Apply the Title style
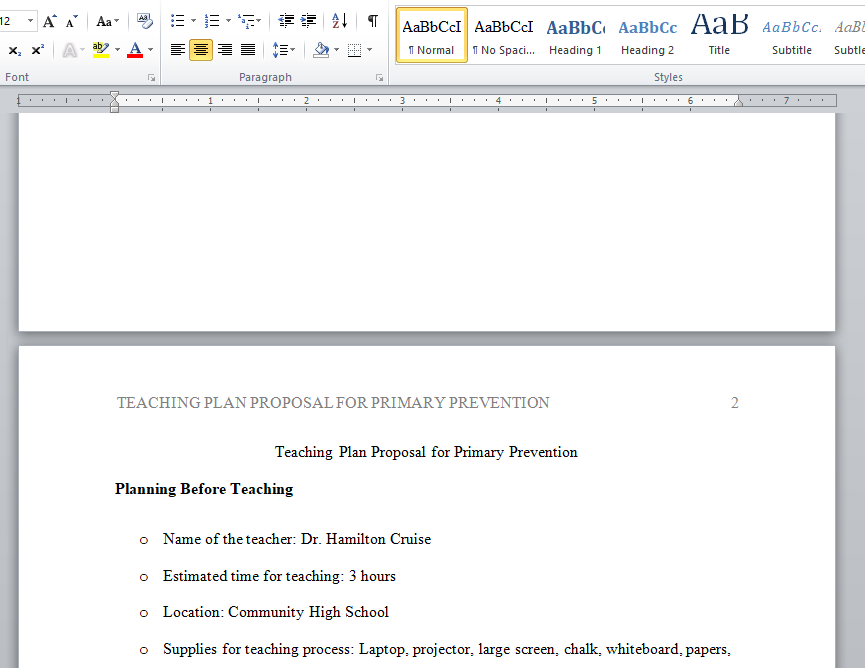The height and width of the screenshot is (668, 865). coord(719,35)
